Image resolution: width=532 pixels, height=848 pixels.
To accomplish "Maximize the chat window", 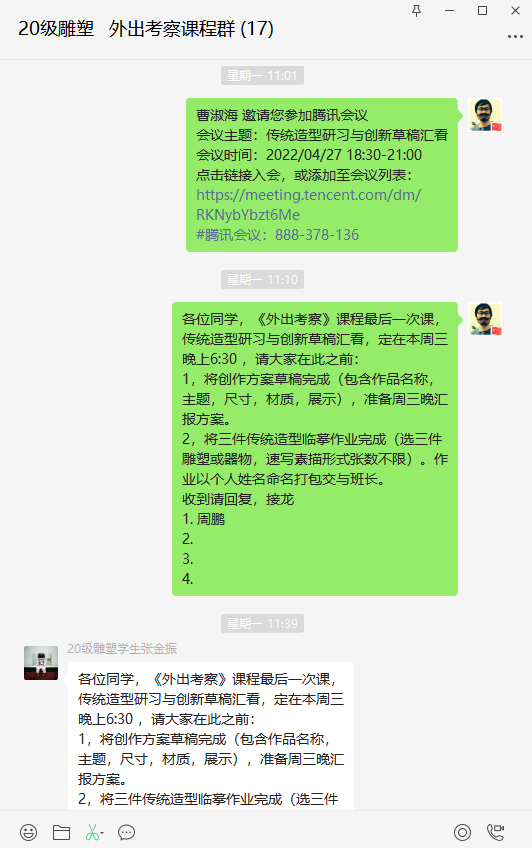I will coord(482,10).
